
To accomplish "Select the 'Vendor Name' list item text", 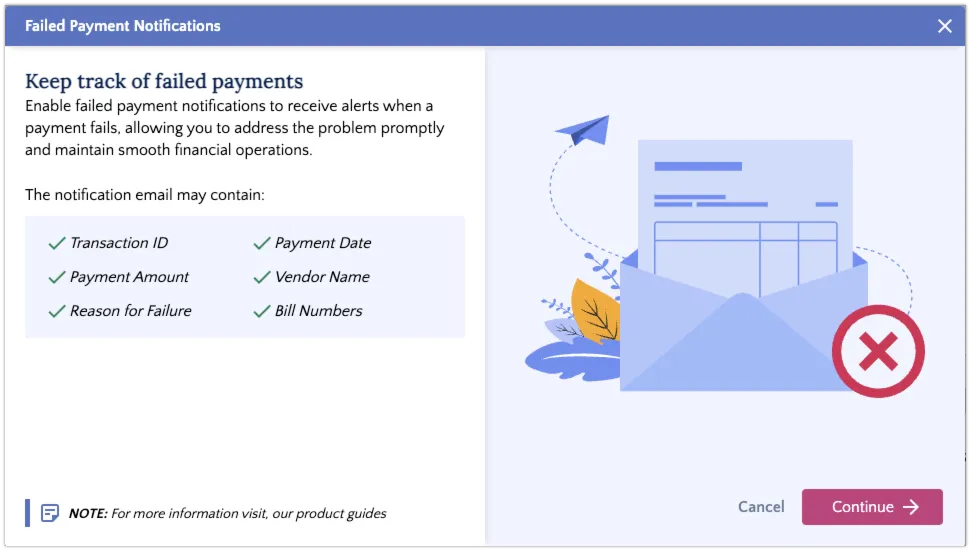I will pyautogui.click(x=322, y=277).
